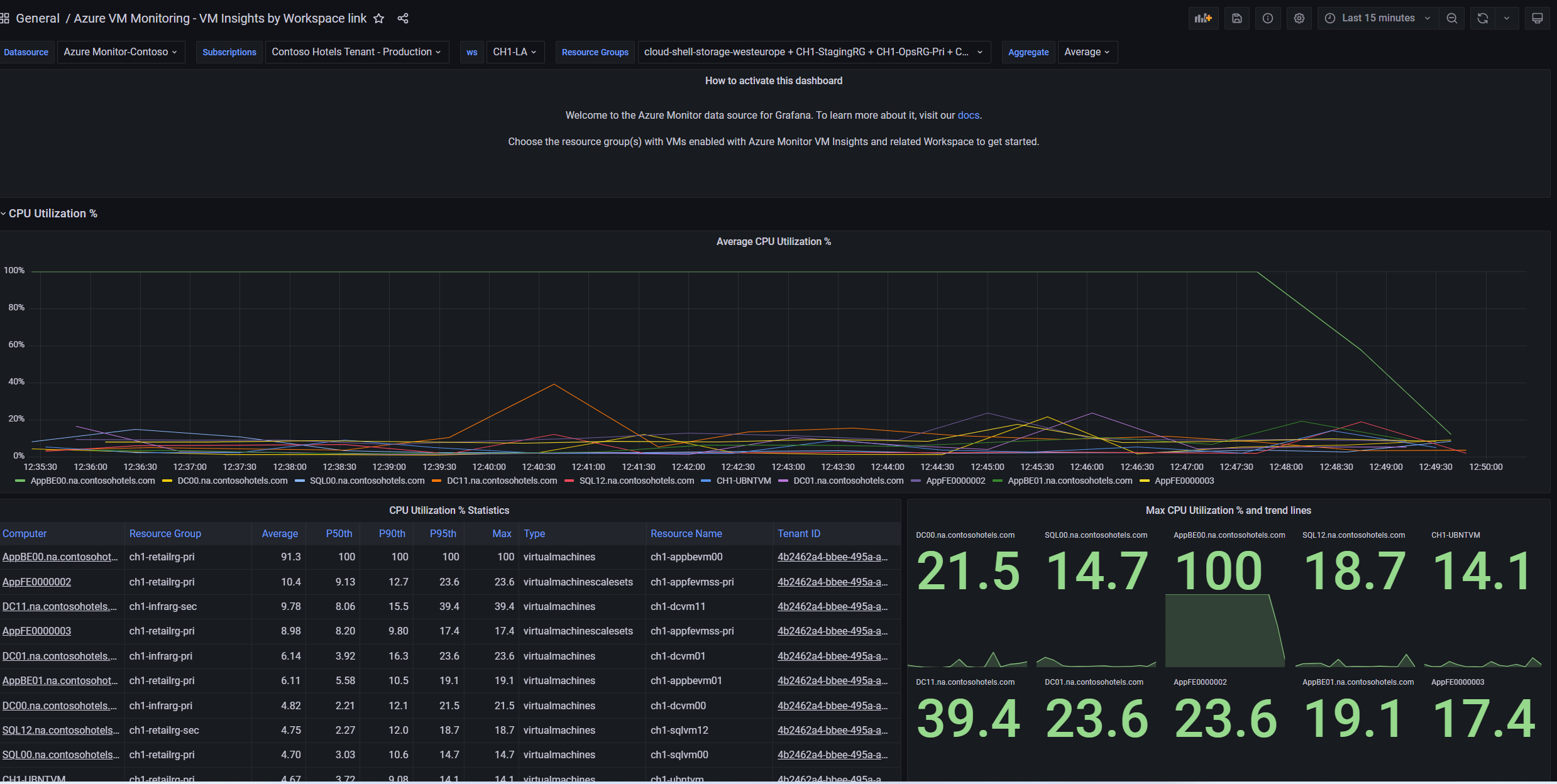The width and height of the screenshot is (1557, 784).
Task: Open the Azure Monitor-Contoso datasource dropdown
Action: click(120, 52)
